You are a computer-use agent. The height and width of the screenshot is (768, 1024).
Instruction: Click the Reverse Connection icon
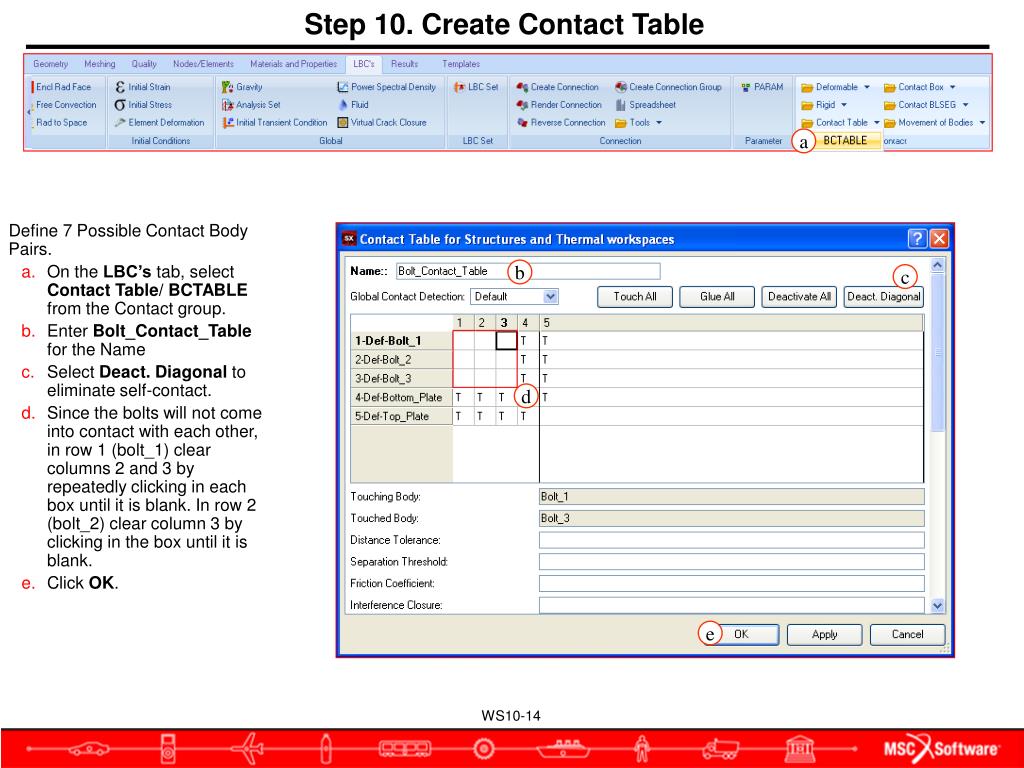[522, 123]
